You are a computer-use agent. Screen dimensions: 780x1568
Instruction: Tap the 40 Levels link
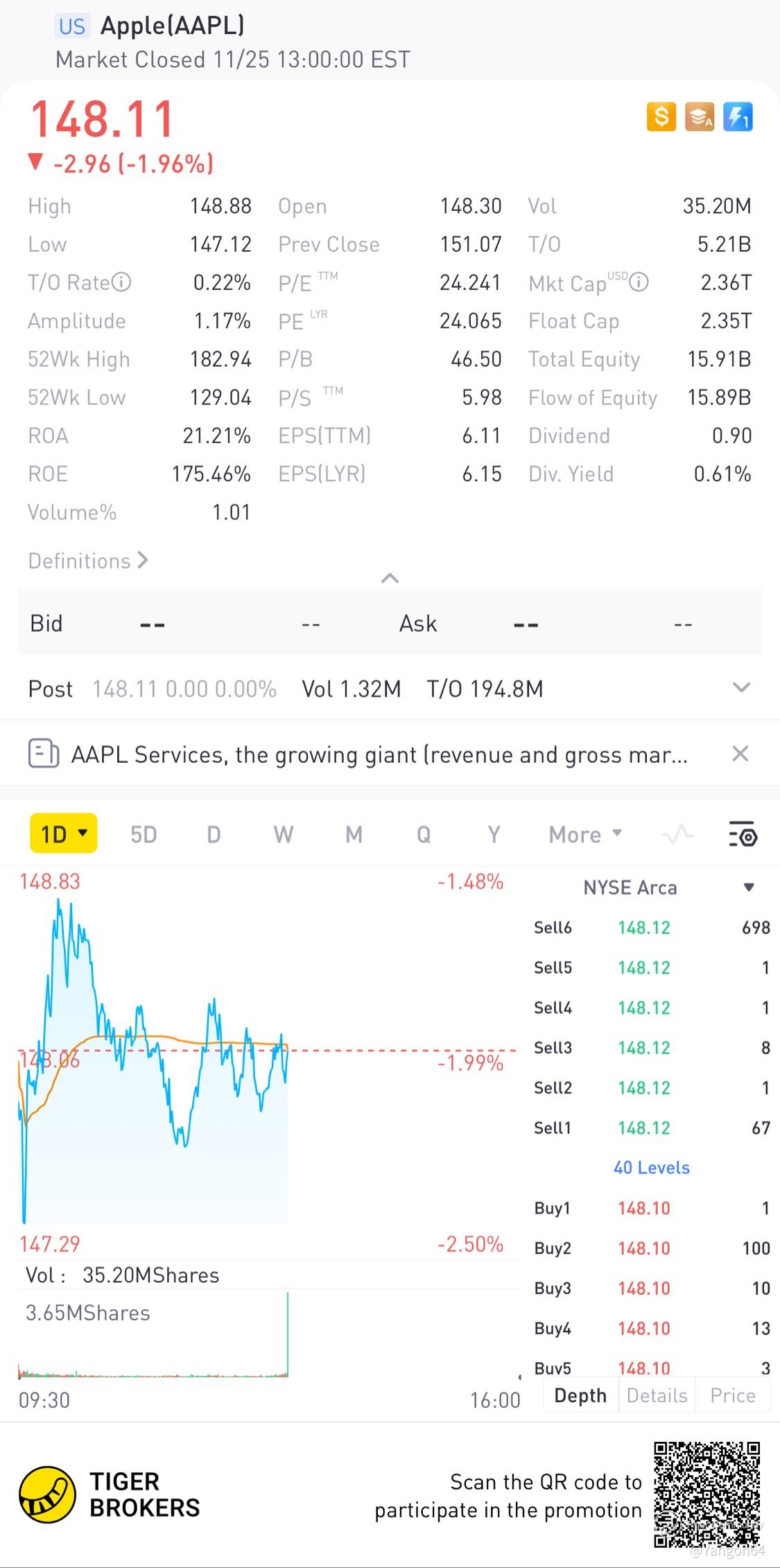click(x=651, y=1168)
